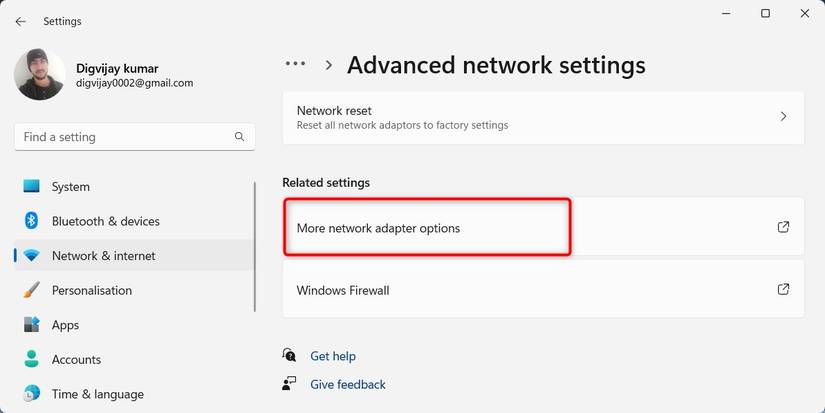Click the Give feedback link
The height and width of the screenshot is (413, 825).
pyautogui.click(x=348, y=385)
